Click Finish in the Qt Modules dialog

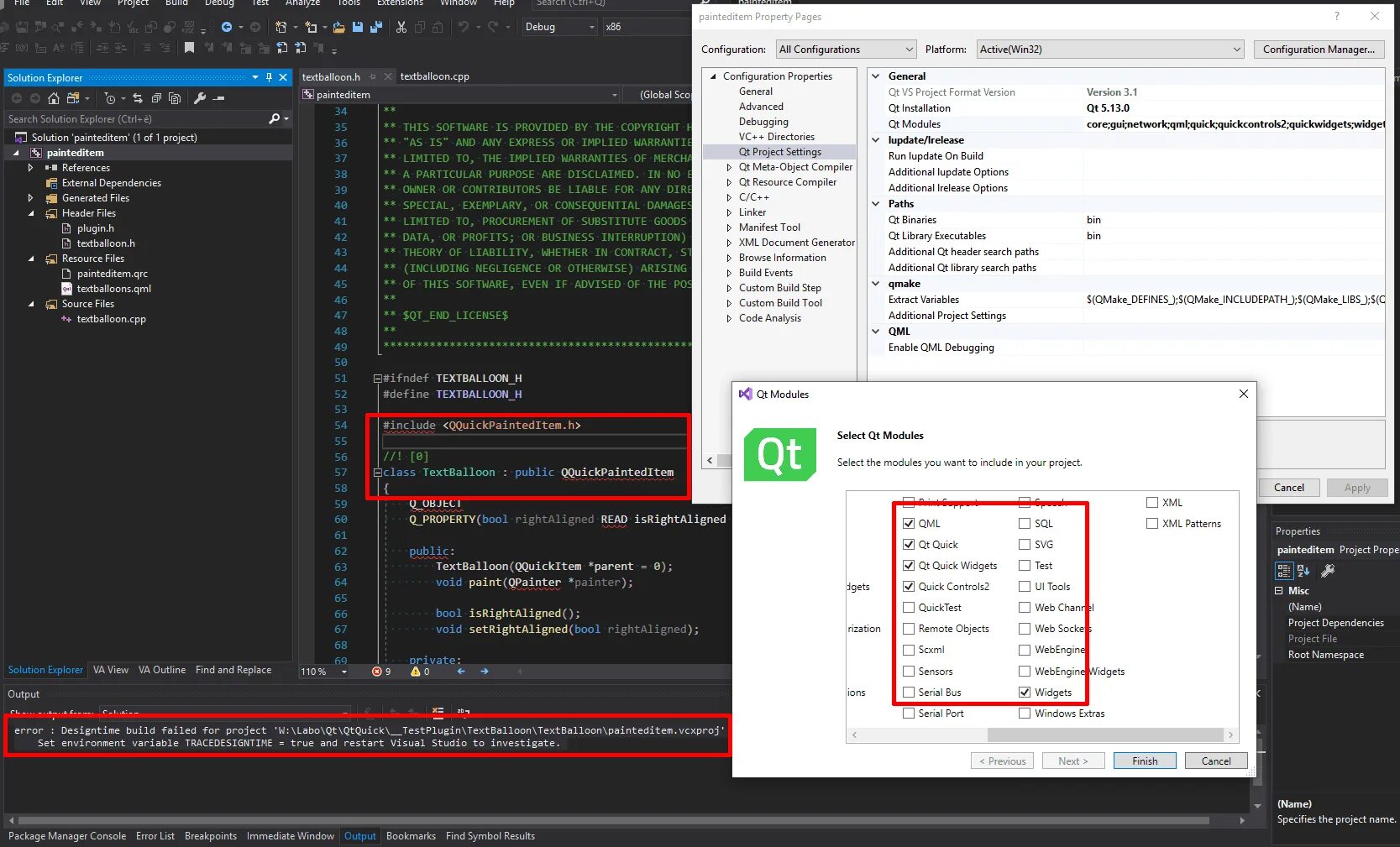click(x=1145, y=761)
